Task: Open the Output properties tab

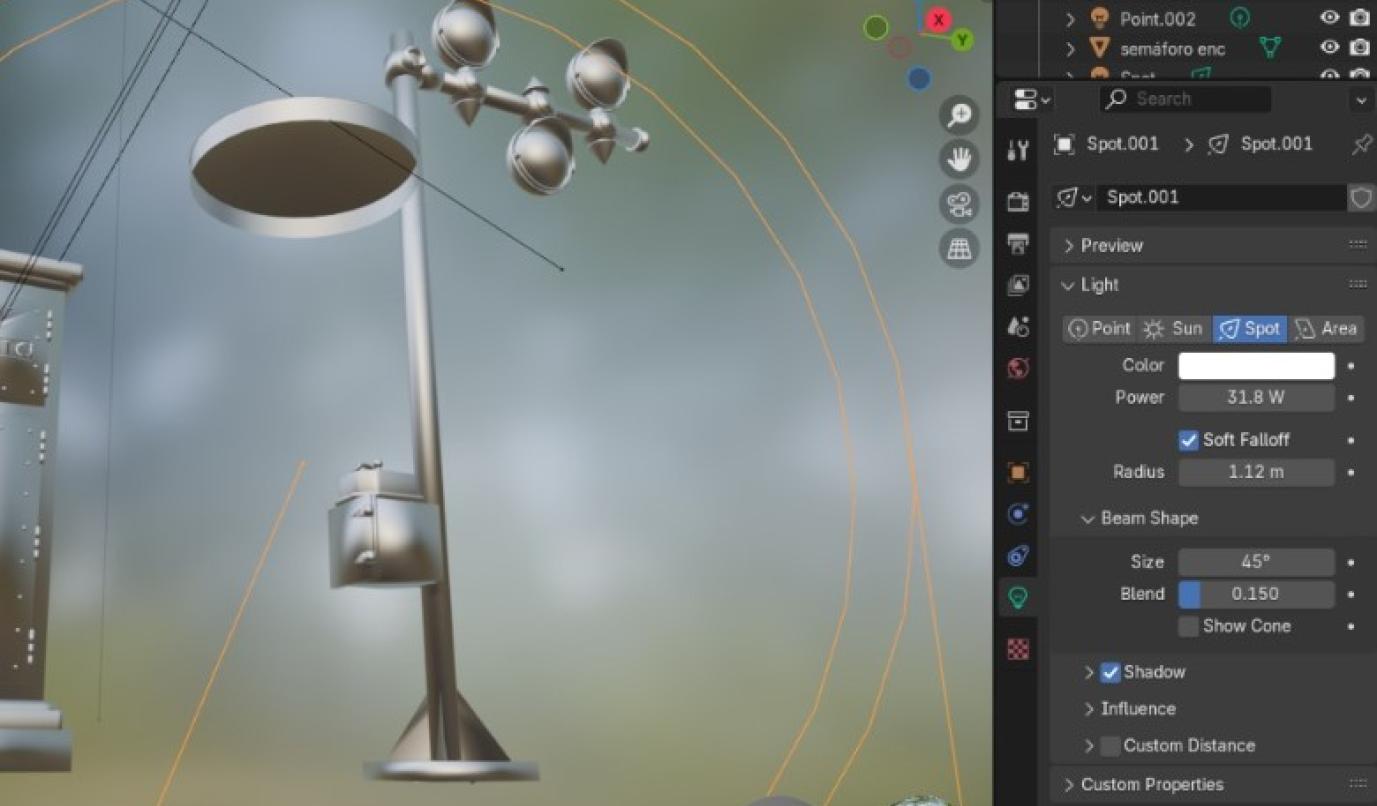Action: [x=1018, y=244]
